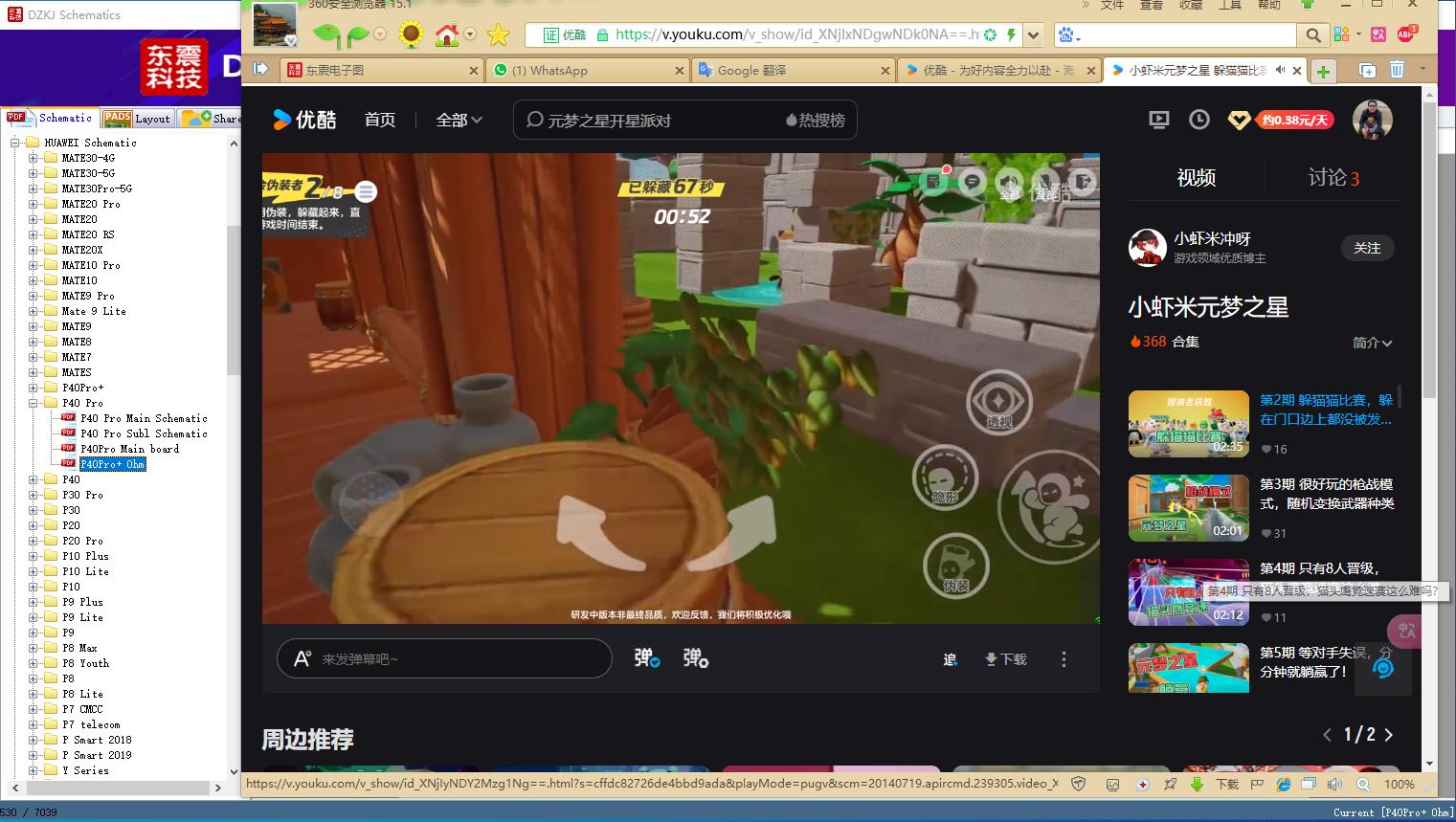The width and height of the screenshot is (1456, 822).
Task: Click the danmaku comment input field
Action: pyautogui.click(x=444, y=658)
